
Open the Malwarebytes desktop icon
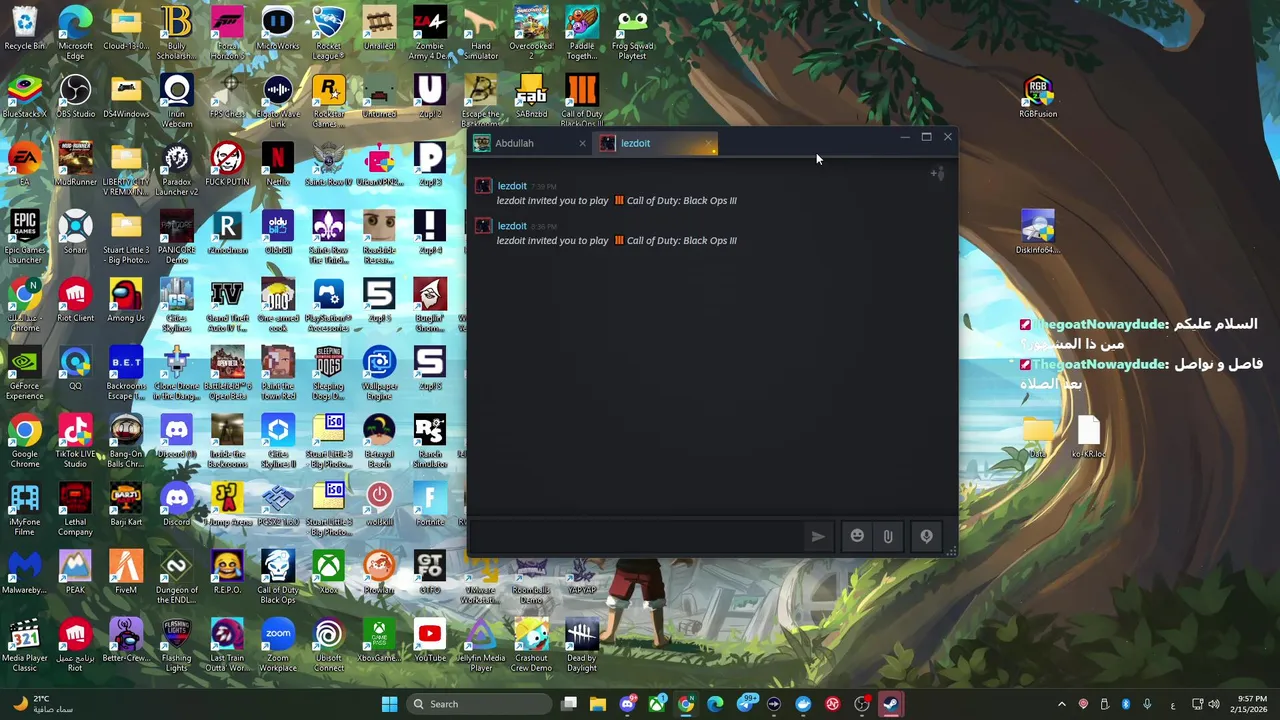pos(25,574)
